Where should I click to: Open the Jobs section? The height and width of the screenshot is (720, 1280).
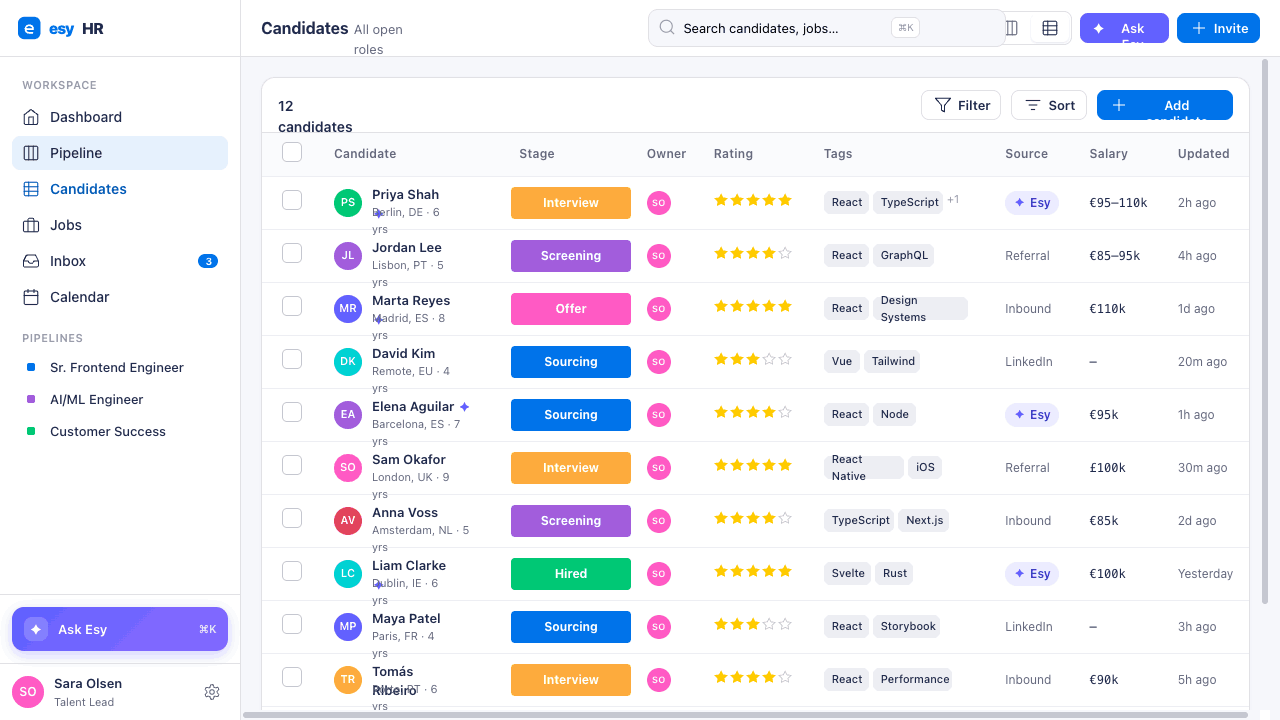pyautogui.click(x=120, y=225)
